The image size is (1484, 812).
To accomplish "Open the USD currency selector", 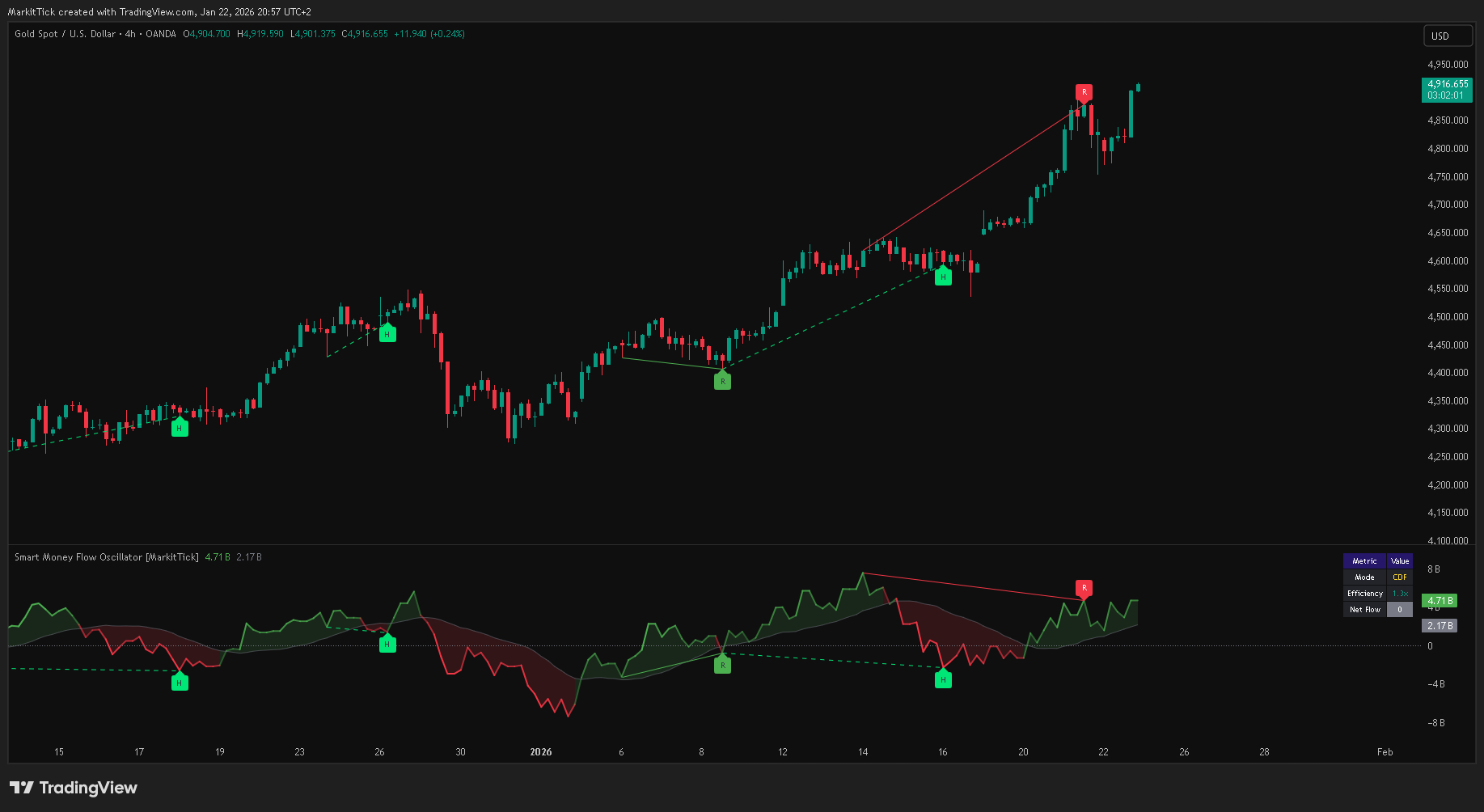I will point(1448,36).
